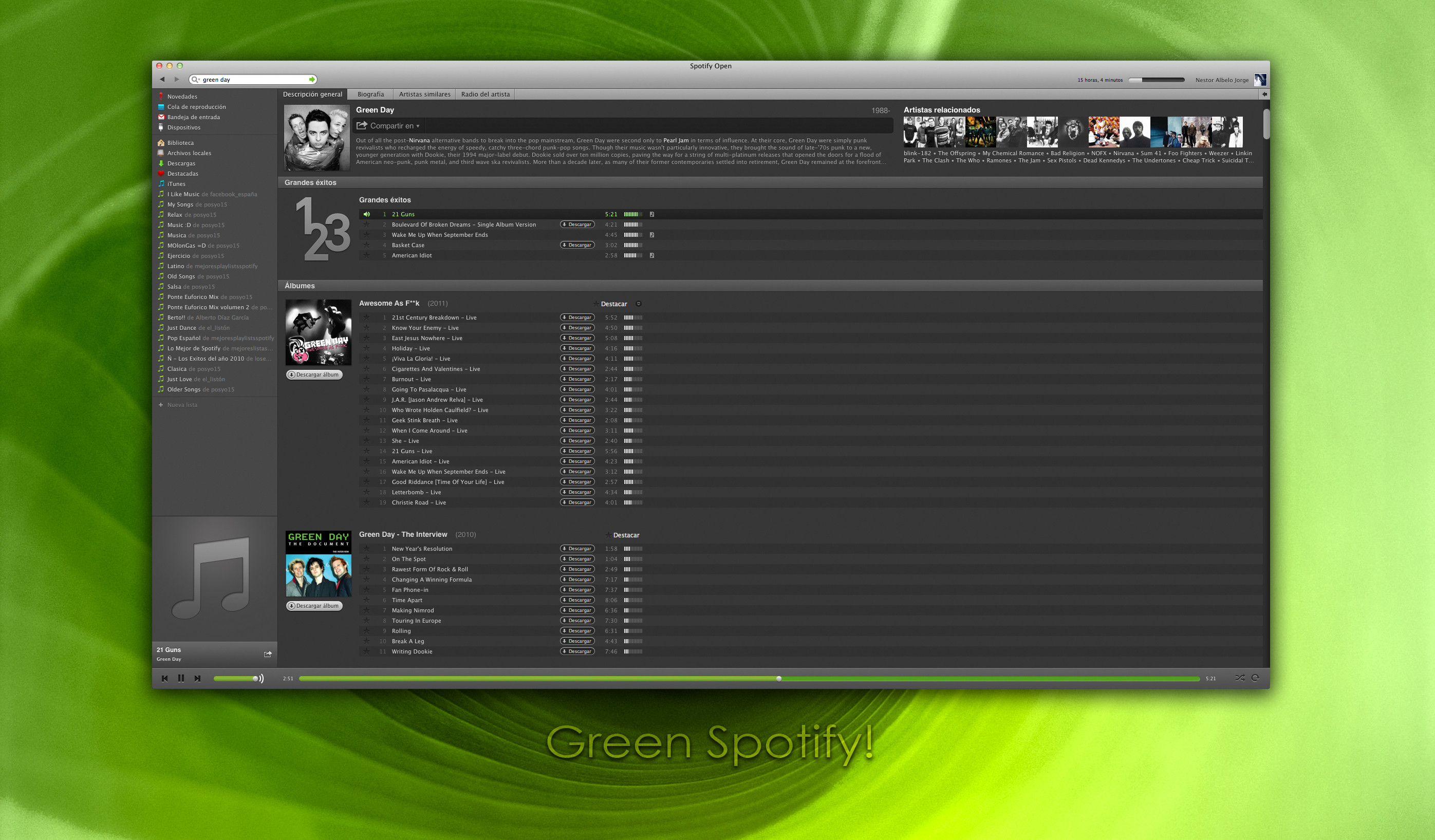The image size is (1435, 840).
Task: Collapse the right panel arrow near tabs
Action: [x=1264, y=95]
